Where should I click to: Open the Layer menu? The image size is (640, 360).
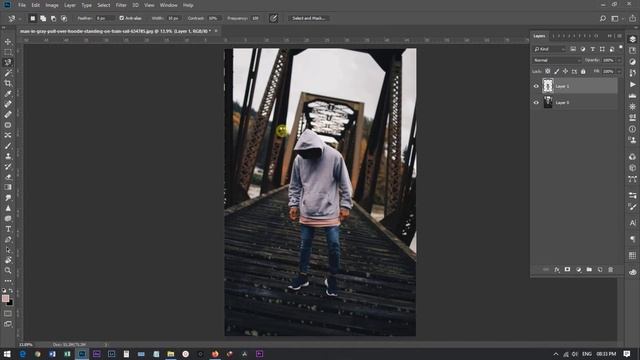click(70, 5)
